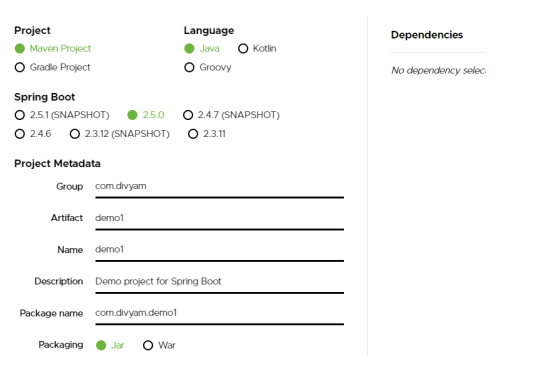533x374 pixels.
Task: Select Jar packaging option
Action: tap(101, 345)
